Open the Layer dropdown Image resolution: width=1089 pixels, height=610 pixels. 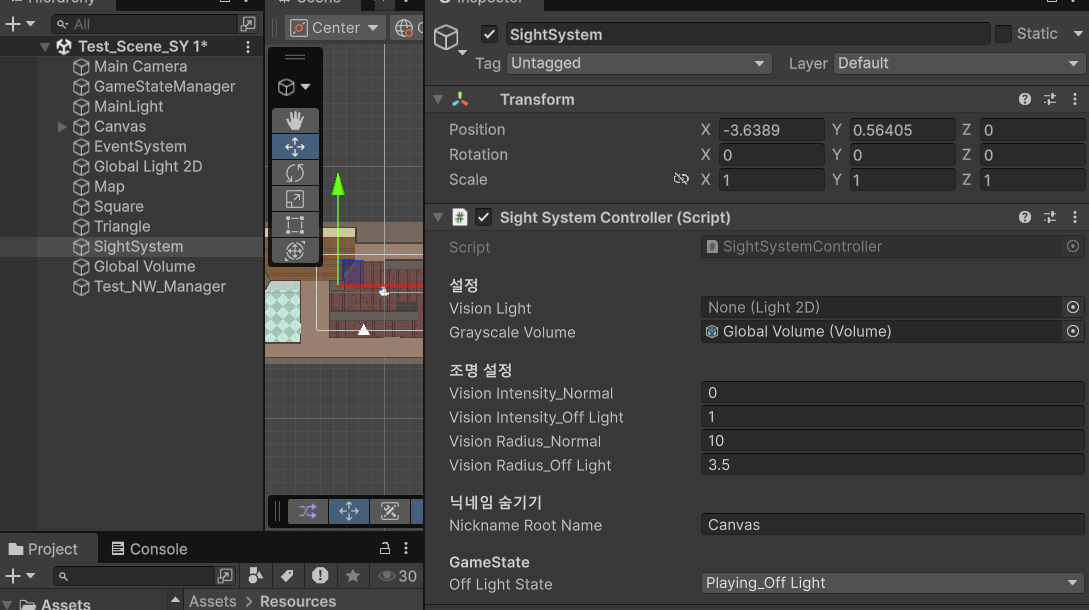pos(959,63)
